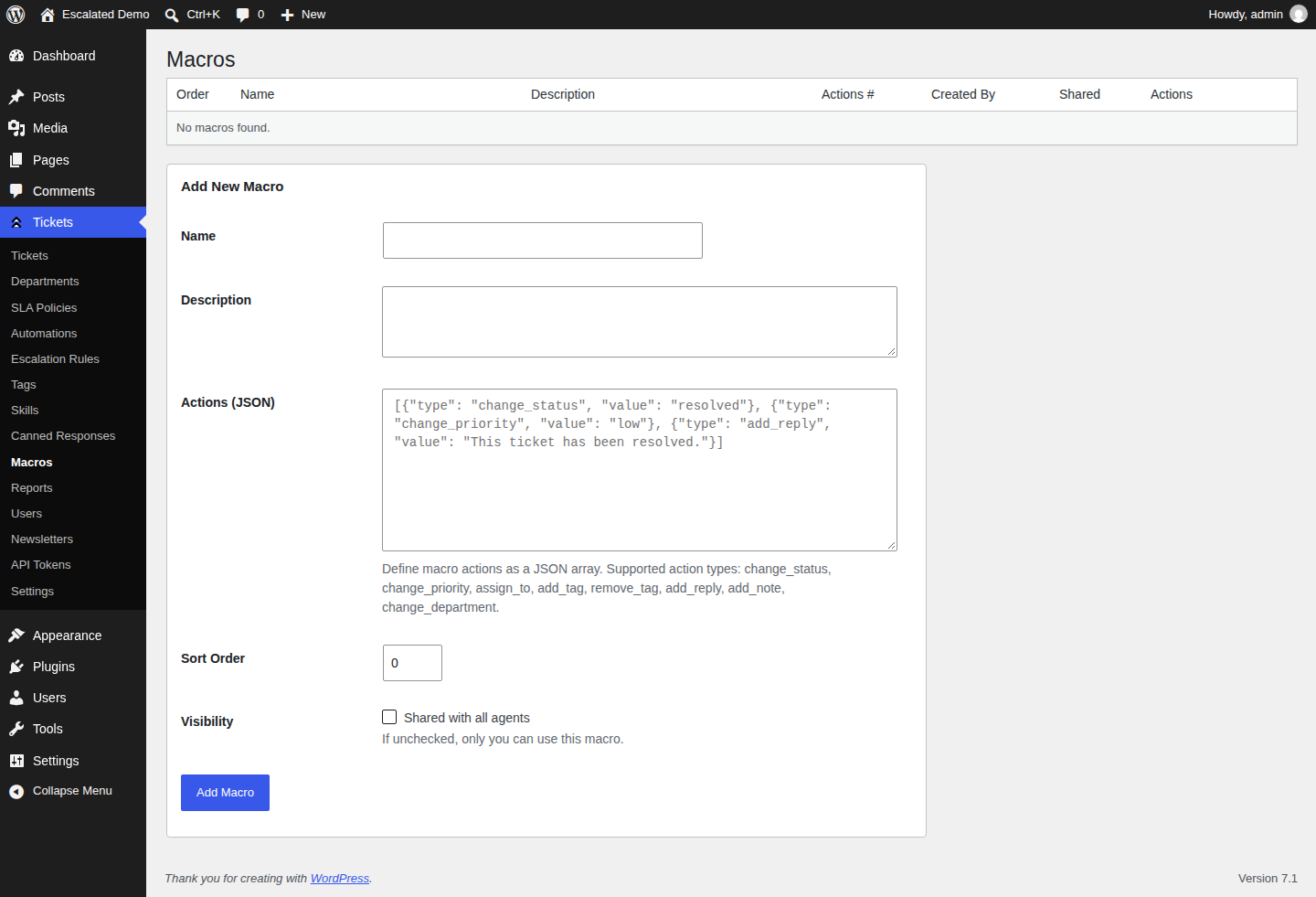
Task: Focus the Actions (JSON) textarea
Action: 640,470
